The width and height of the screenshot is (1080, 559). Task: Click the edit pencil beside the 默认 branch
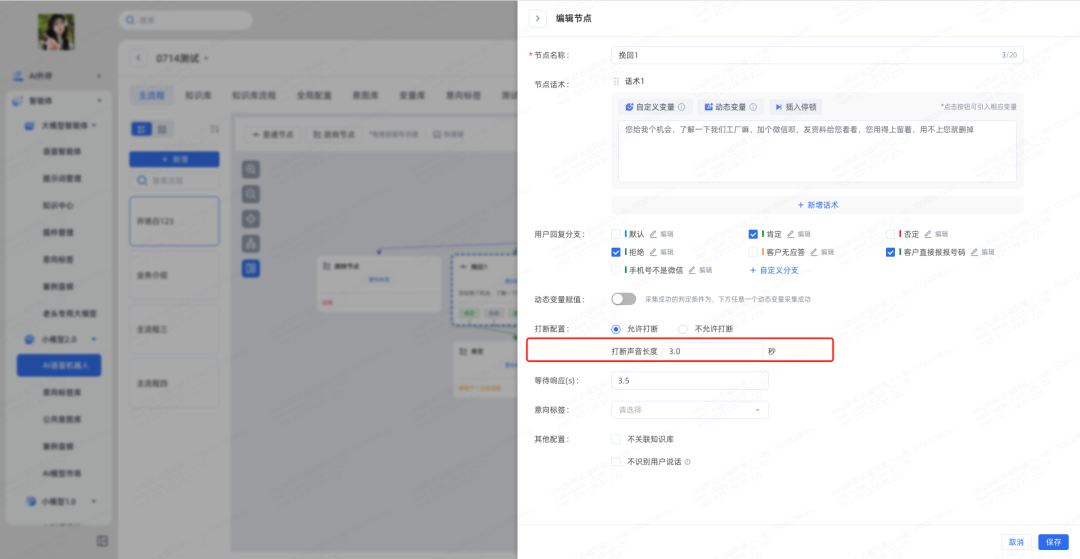[x=652, y=234]
